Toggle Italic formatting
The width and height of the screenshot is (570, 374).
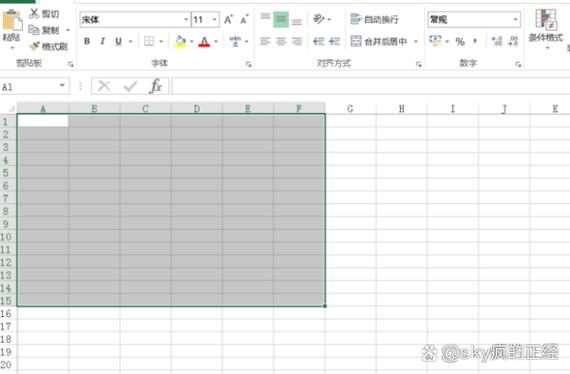tap(103, 41)
